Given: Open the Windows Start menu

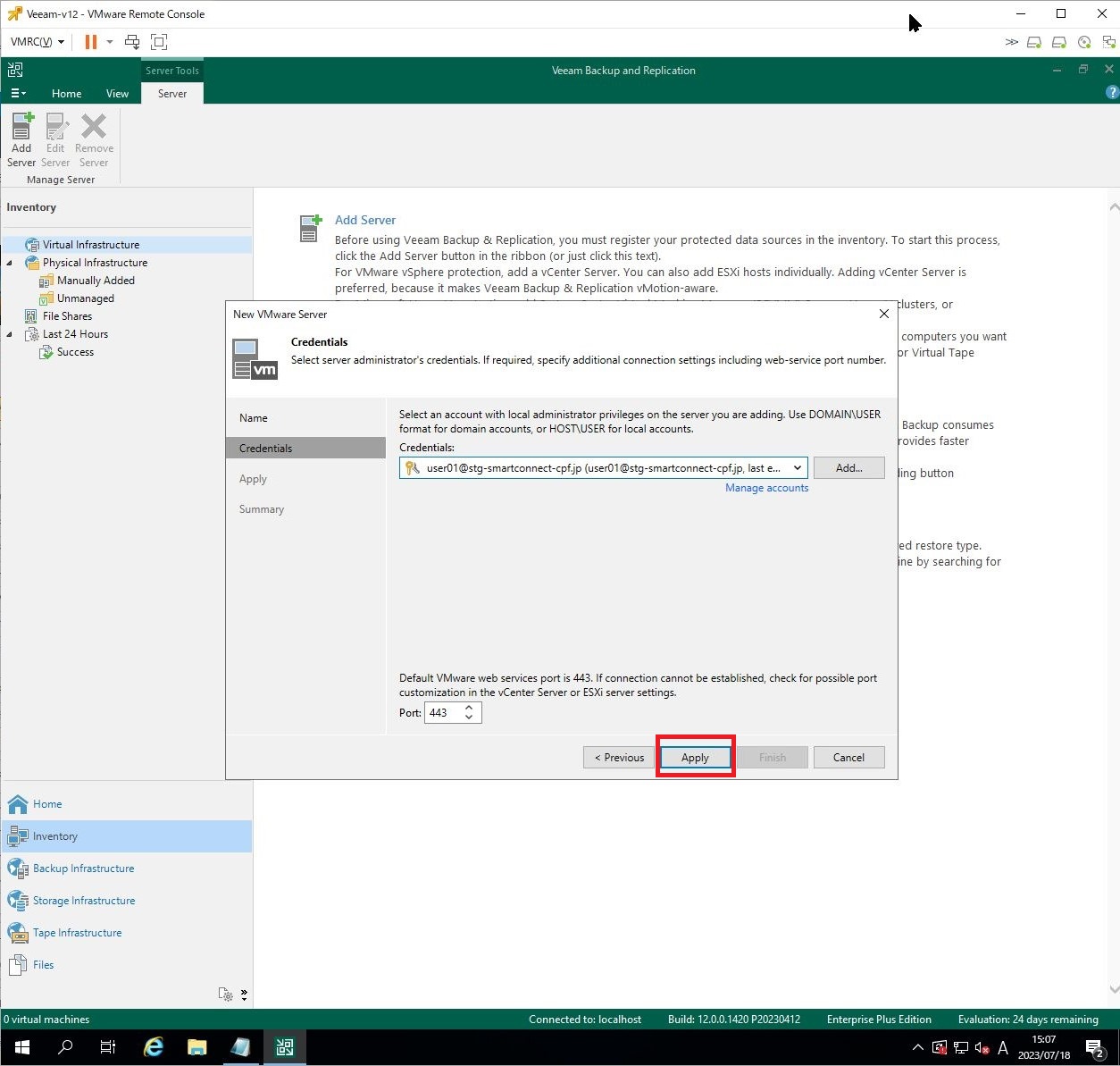Looking at the screenshot, I should [x=21, y=1047].
